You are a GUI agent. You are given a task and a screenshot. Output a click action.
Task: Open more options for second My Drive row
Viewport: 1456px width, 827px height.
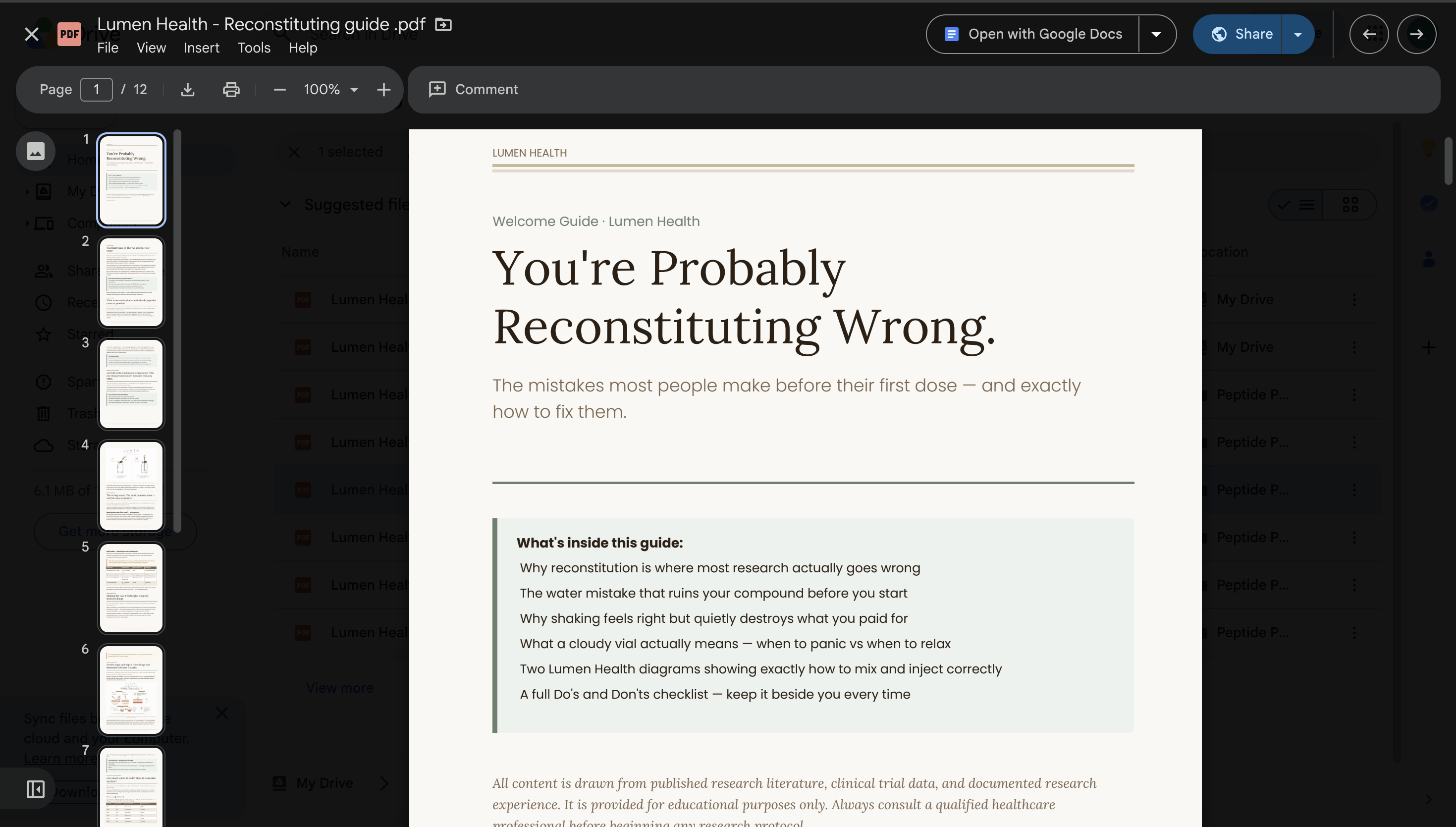(1354, 347)
